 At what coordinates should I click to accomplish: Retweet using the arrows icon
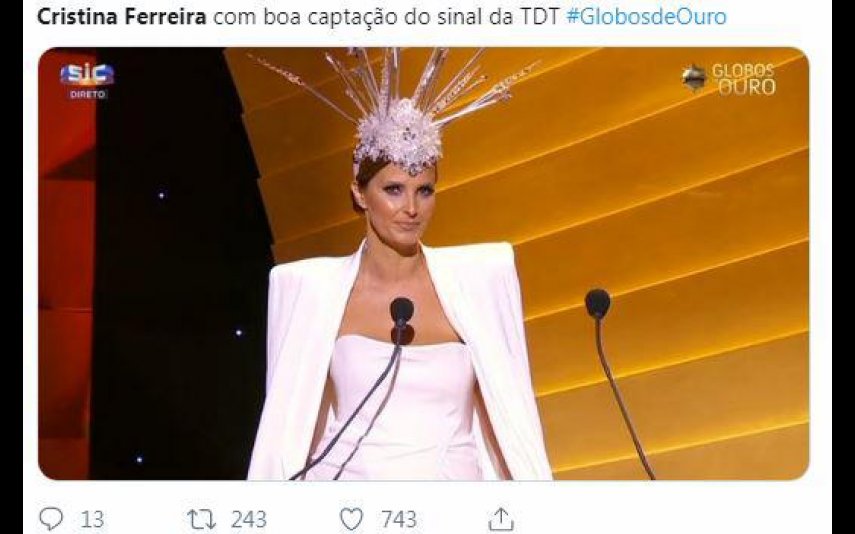[201, 519]
